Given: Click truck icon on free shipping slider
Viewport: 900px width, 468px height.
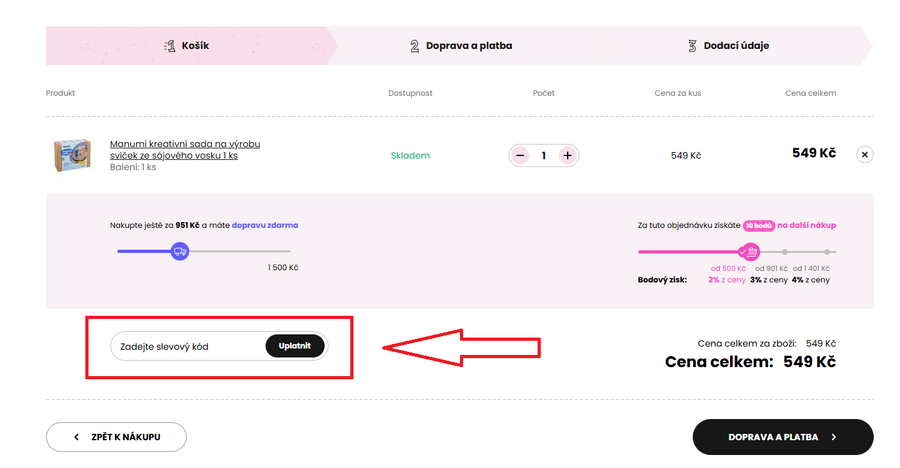Looking at the screenshot, I should click(x=179, y=252).
